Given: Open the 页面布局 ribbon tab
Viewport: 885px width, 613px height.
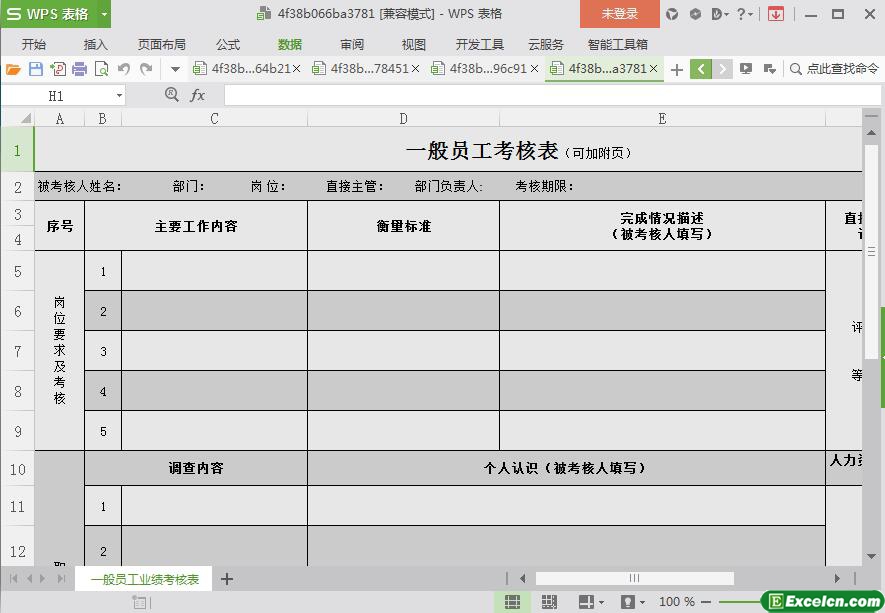Looking at the screenshot, I should pyautogui.click(x=161, y=44).
